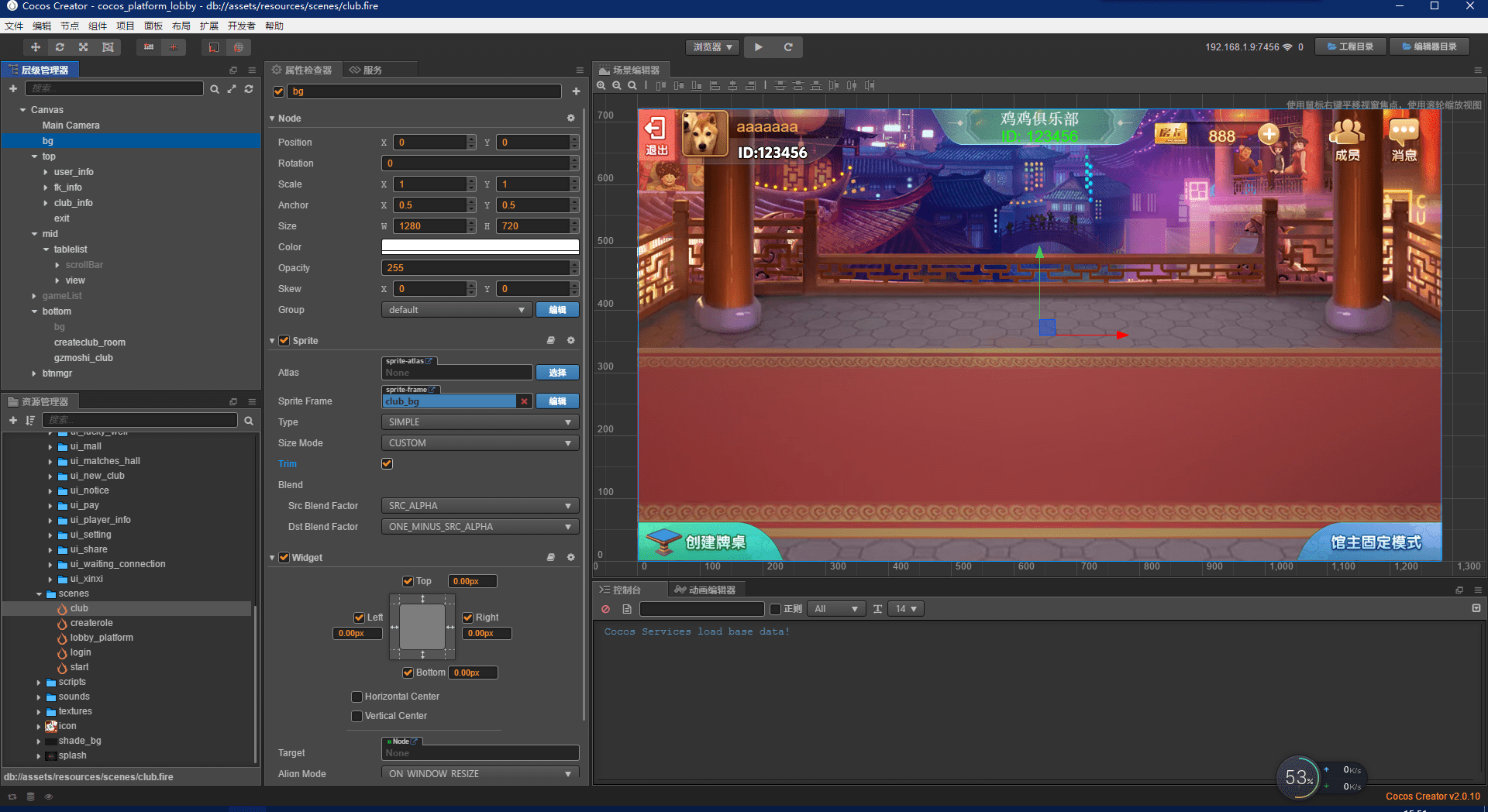Viewport: 1488px width, 812px height.
Task: Select the Move transform tool
Action: tap(36, 47)
